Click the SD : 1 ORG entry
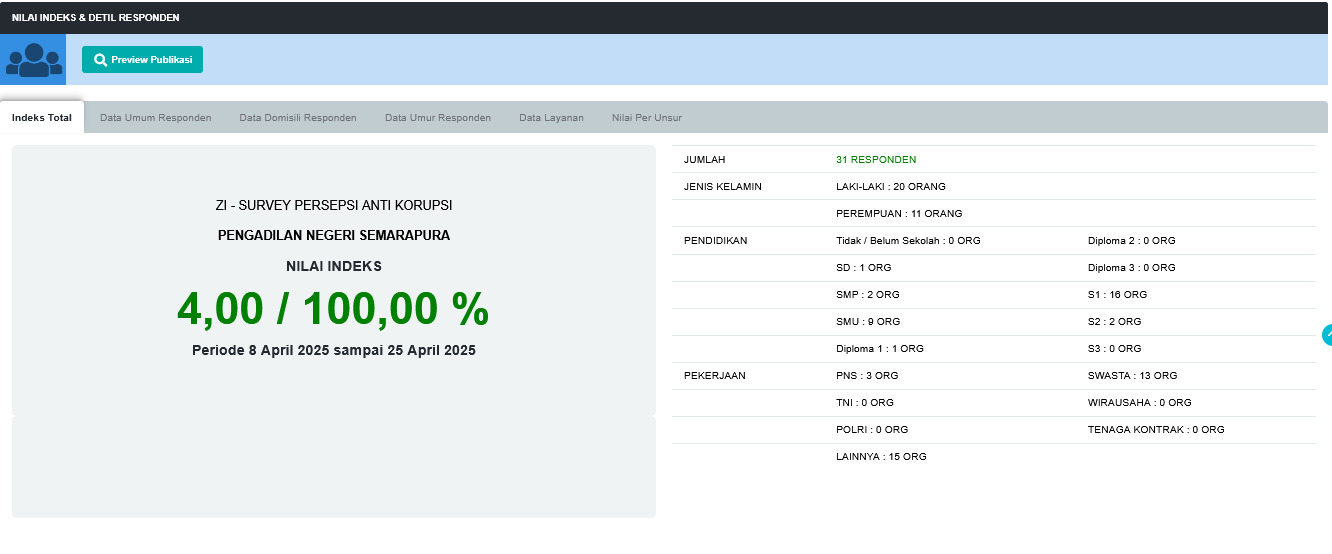Image resolution: width=1332 pixels, height=554 pixels. click(864, 268)
